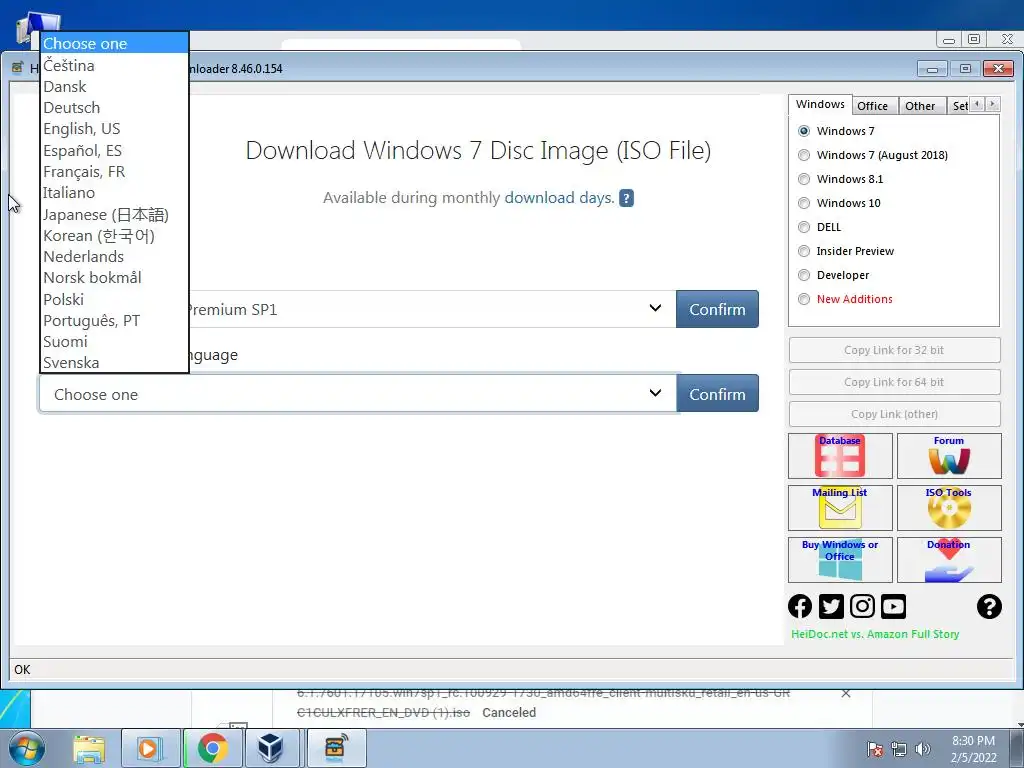Click the blue question mark next to download days
This screenshot has width=1024, height=768.
pos(626,198)
